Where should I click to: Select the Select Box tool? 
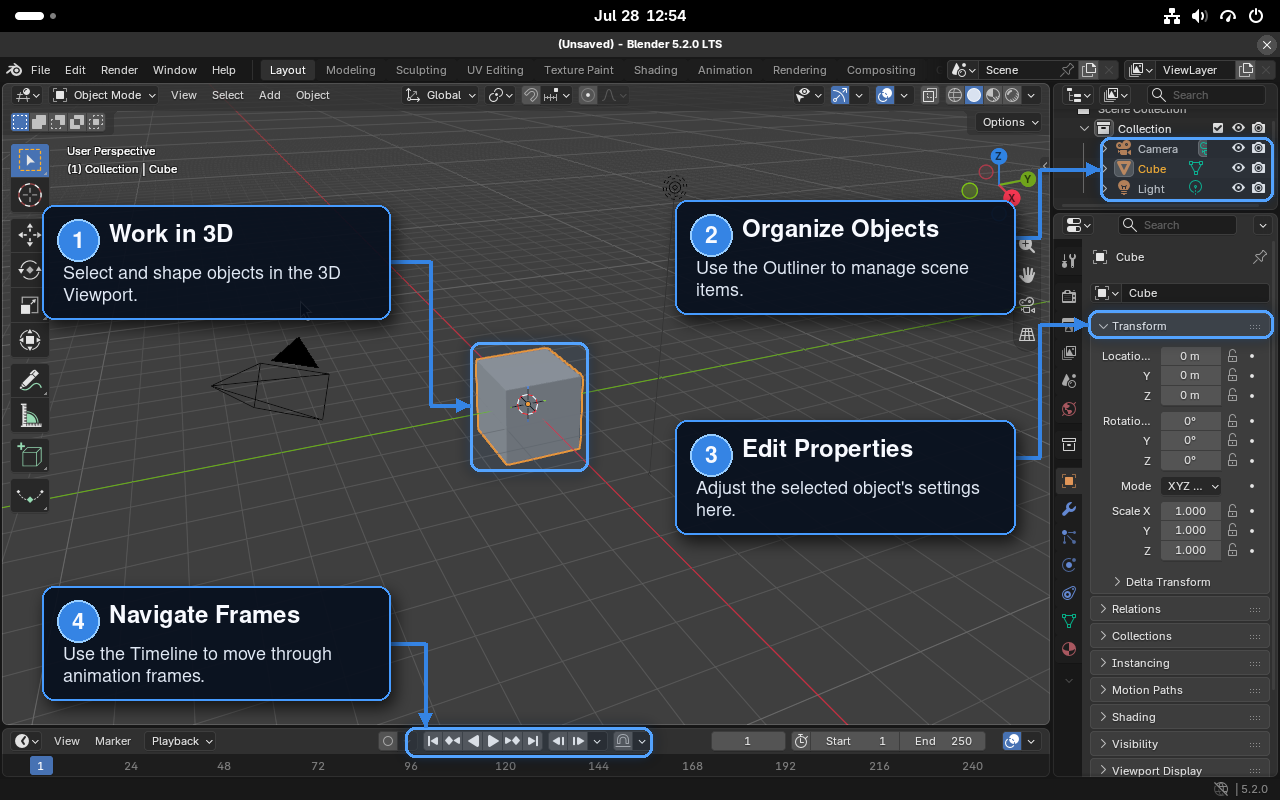click(30, 160)
